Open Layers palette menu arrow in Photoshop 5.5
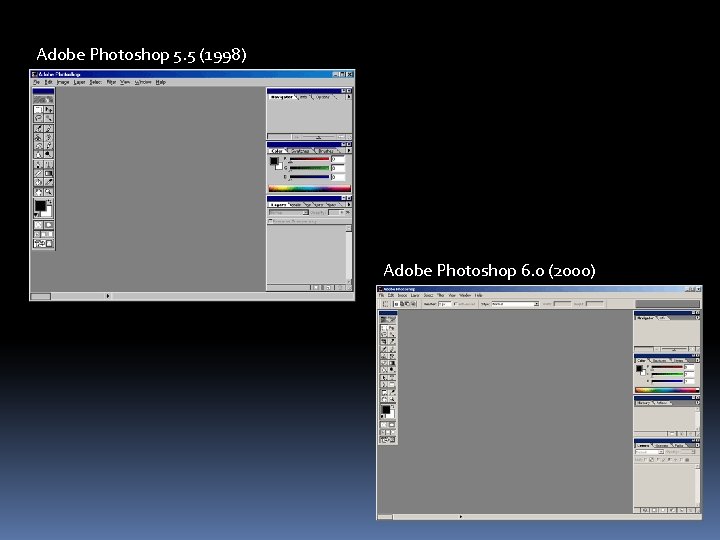 pos(349,204)
